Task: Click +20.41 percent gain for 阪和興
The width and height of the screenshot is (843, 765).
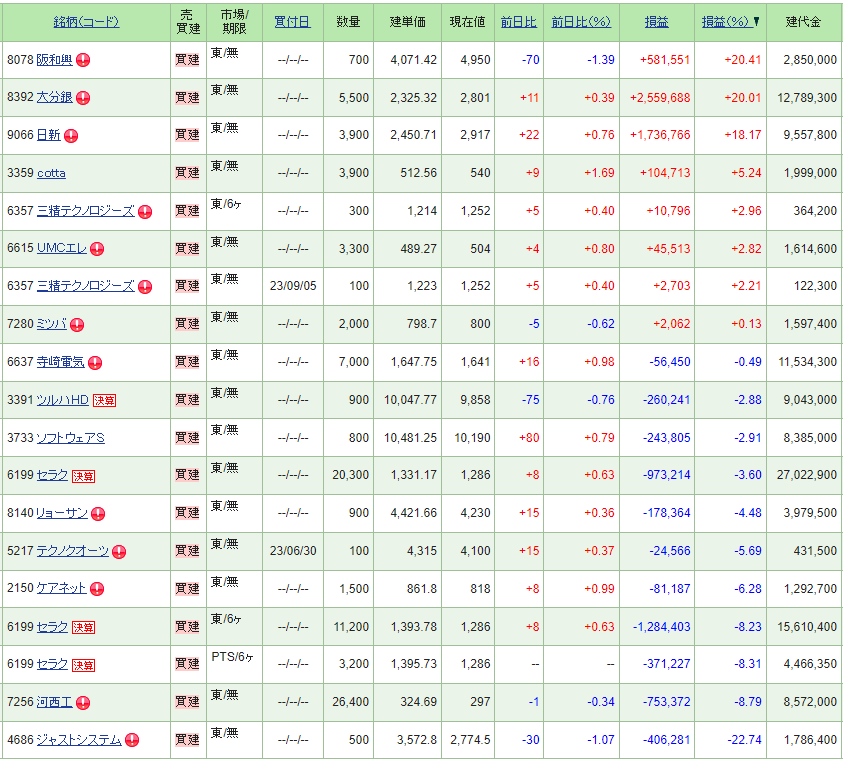Action: click(742, 60)
